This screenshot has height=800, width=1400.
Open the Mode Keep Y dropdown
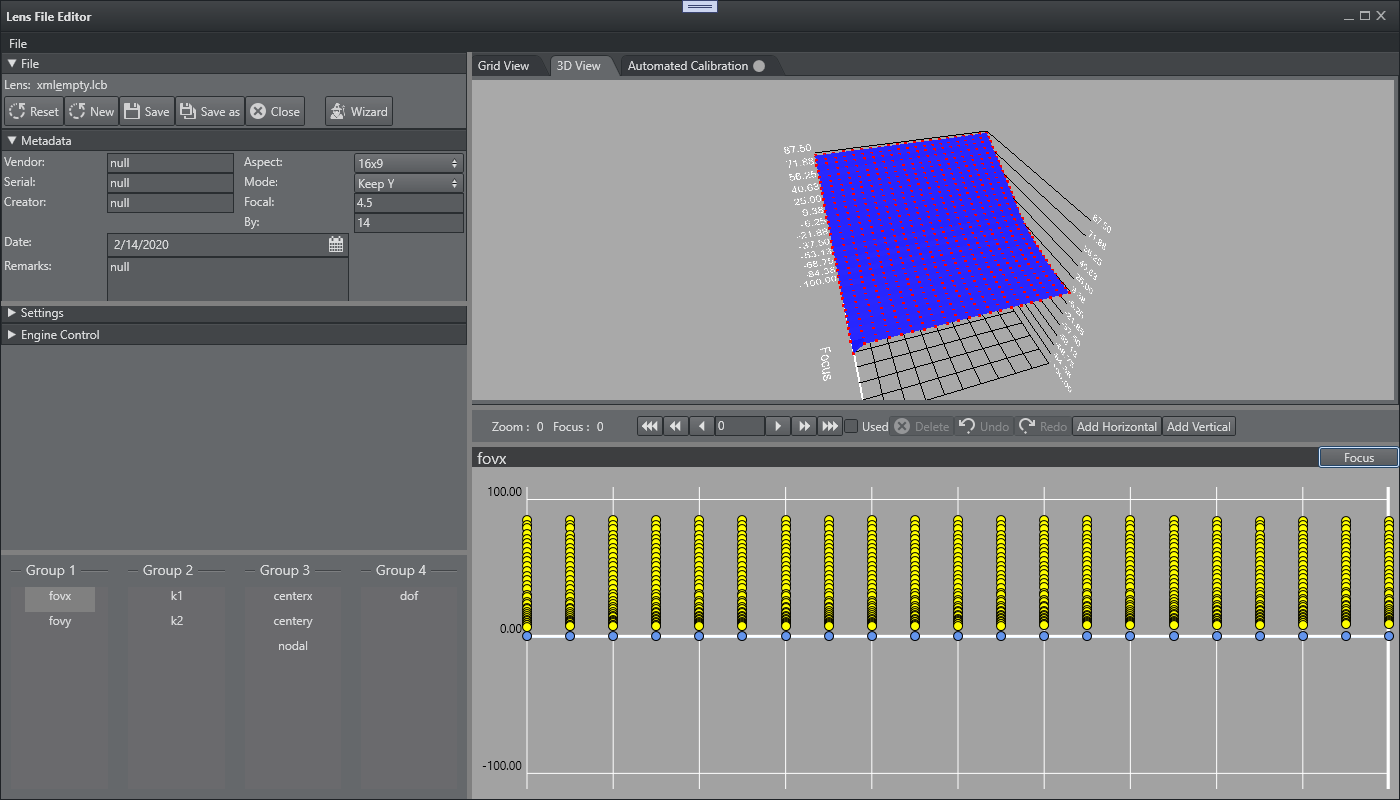coord(408,184)
